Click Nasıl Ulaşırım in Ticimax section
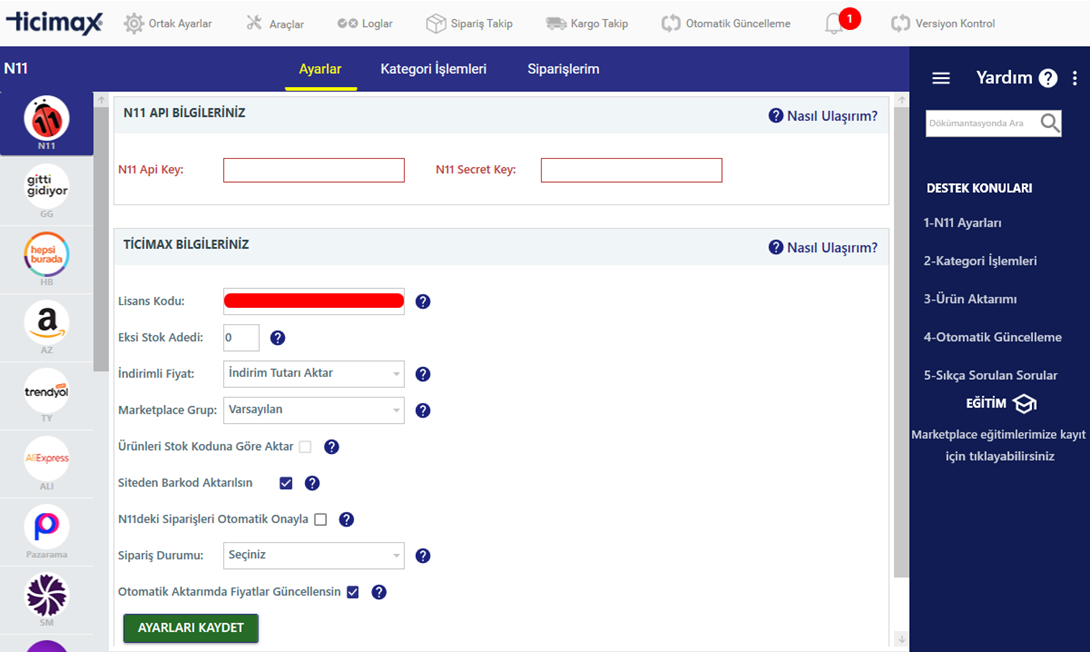 [823, 247]
